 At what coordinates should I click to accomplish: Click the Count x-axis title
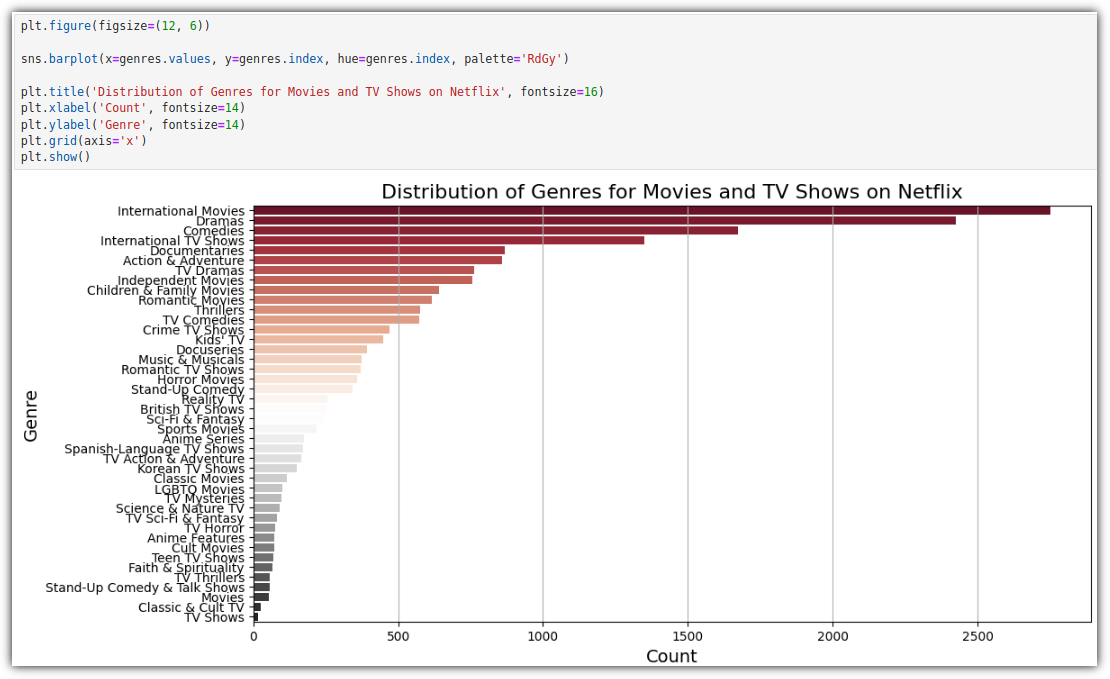tap(671, 656)
